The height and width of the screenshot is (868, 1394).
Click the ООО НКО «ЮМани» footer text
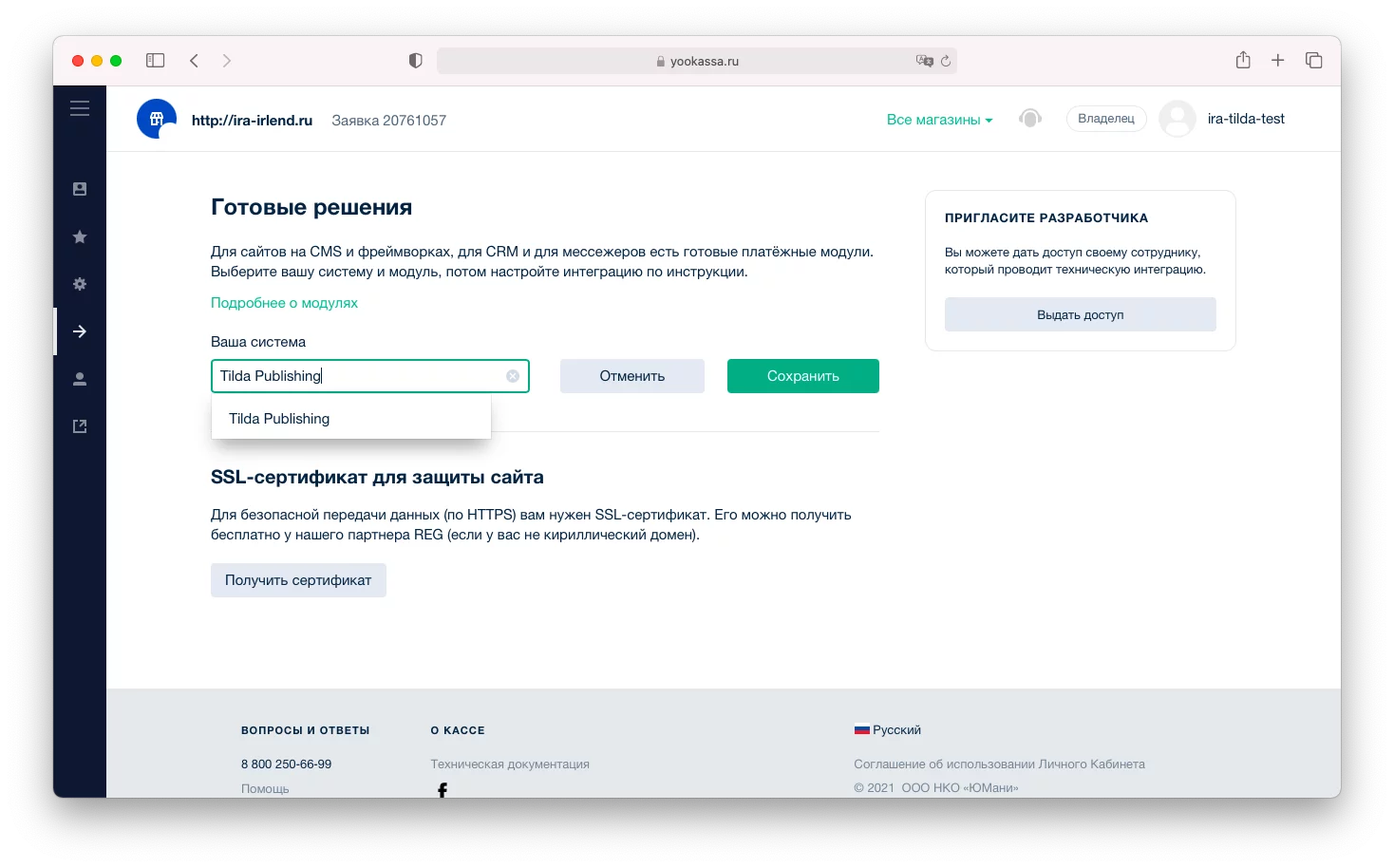[959, 787]
